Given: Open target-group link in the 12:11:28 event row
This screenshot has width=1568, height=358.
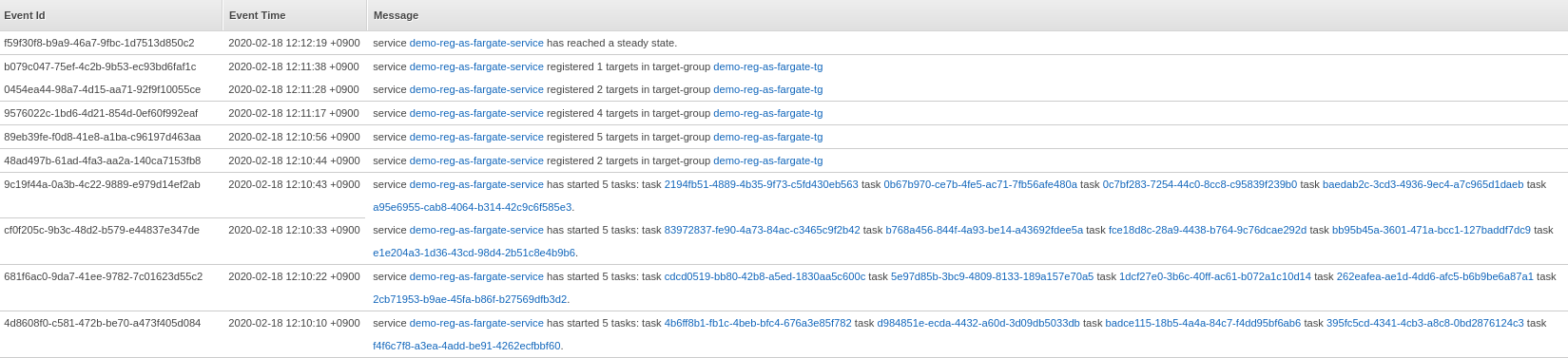Looking at the screenshot, I should click(x=767, y=89).
